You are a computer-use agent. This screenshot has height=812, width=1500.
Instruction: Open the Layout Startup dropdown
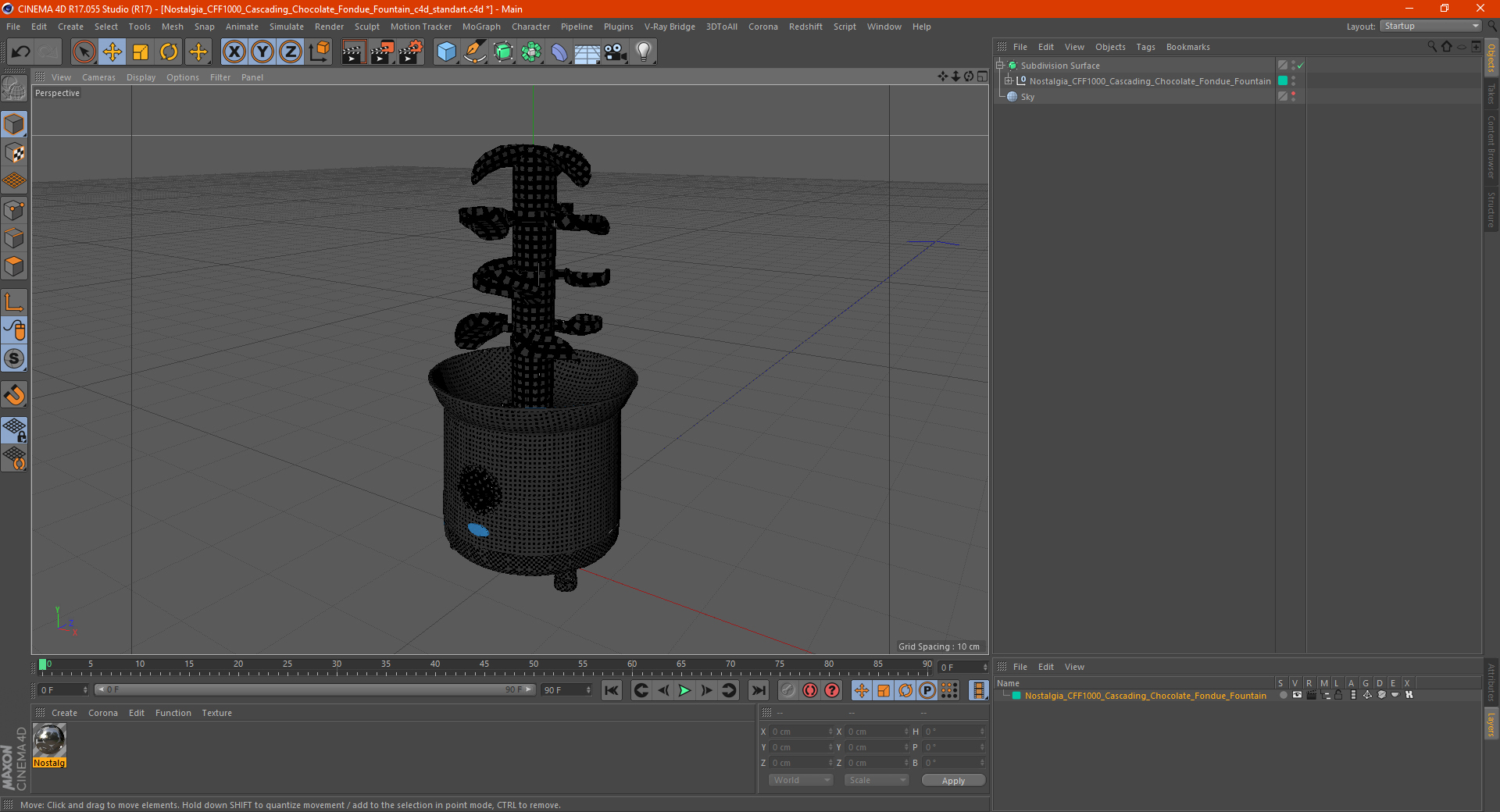pos(1430,26)
